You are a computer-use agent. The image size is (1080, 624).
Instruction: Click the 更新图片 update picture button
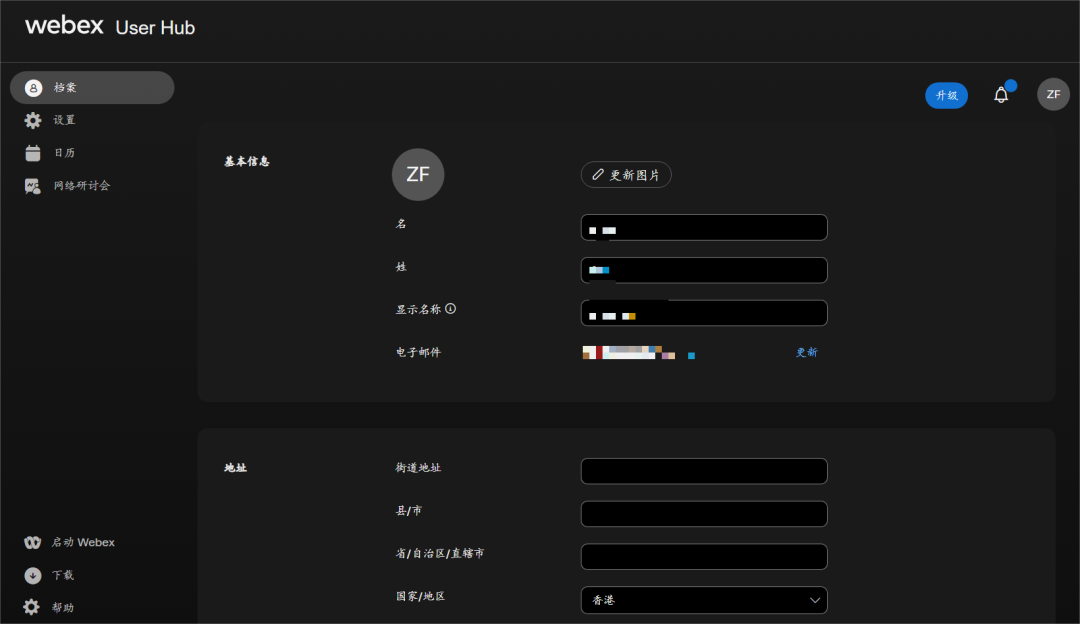(626, 174)
